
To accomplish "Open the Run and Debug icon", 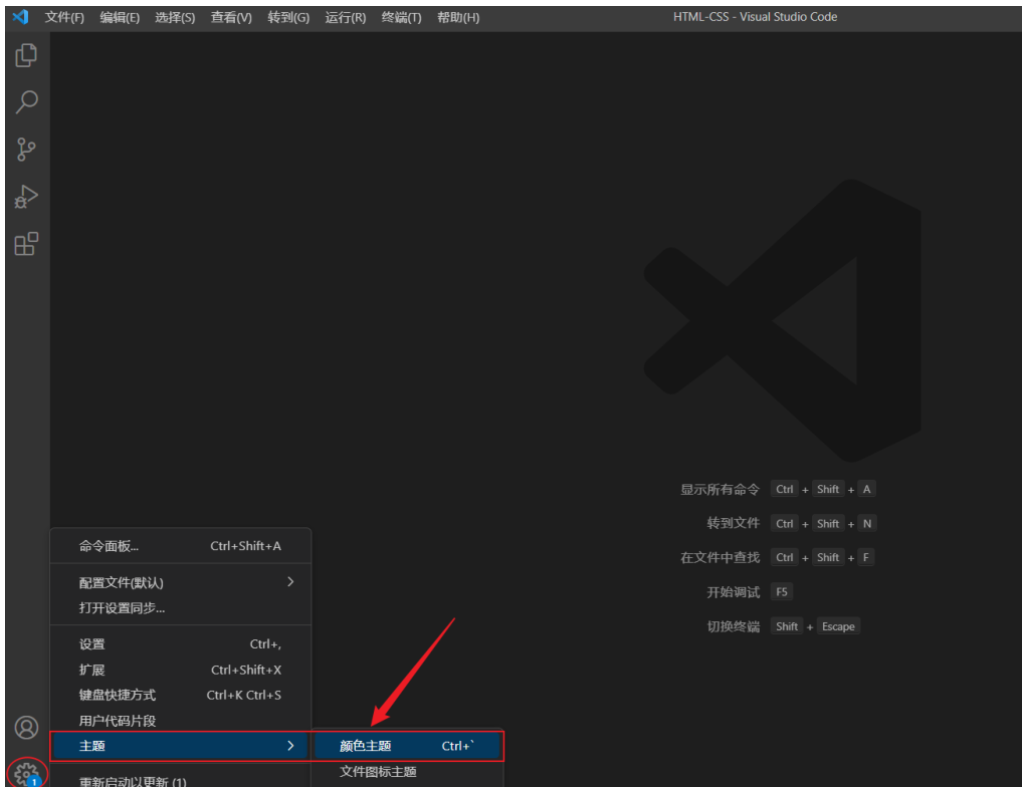I will tap(26, 197).
